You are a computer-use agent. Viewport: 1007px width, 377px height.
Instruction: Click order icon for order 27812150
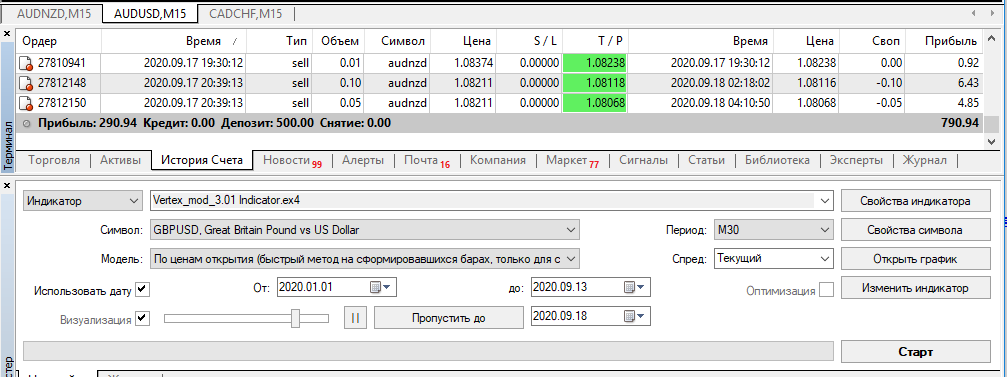tap(26, 103)
